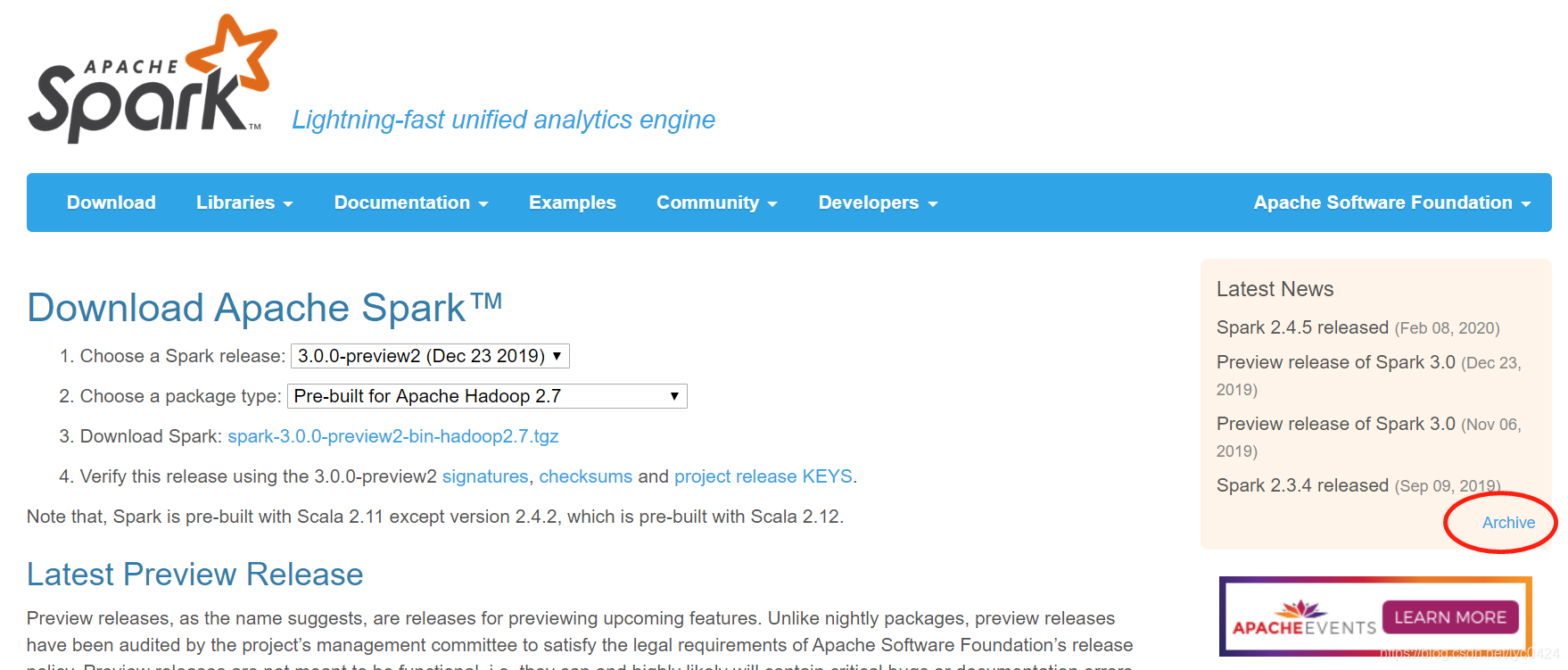1568x670 pixels.
Task: Expand the Libraries dropdown menu
Action: (244, 203)
